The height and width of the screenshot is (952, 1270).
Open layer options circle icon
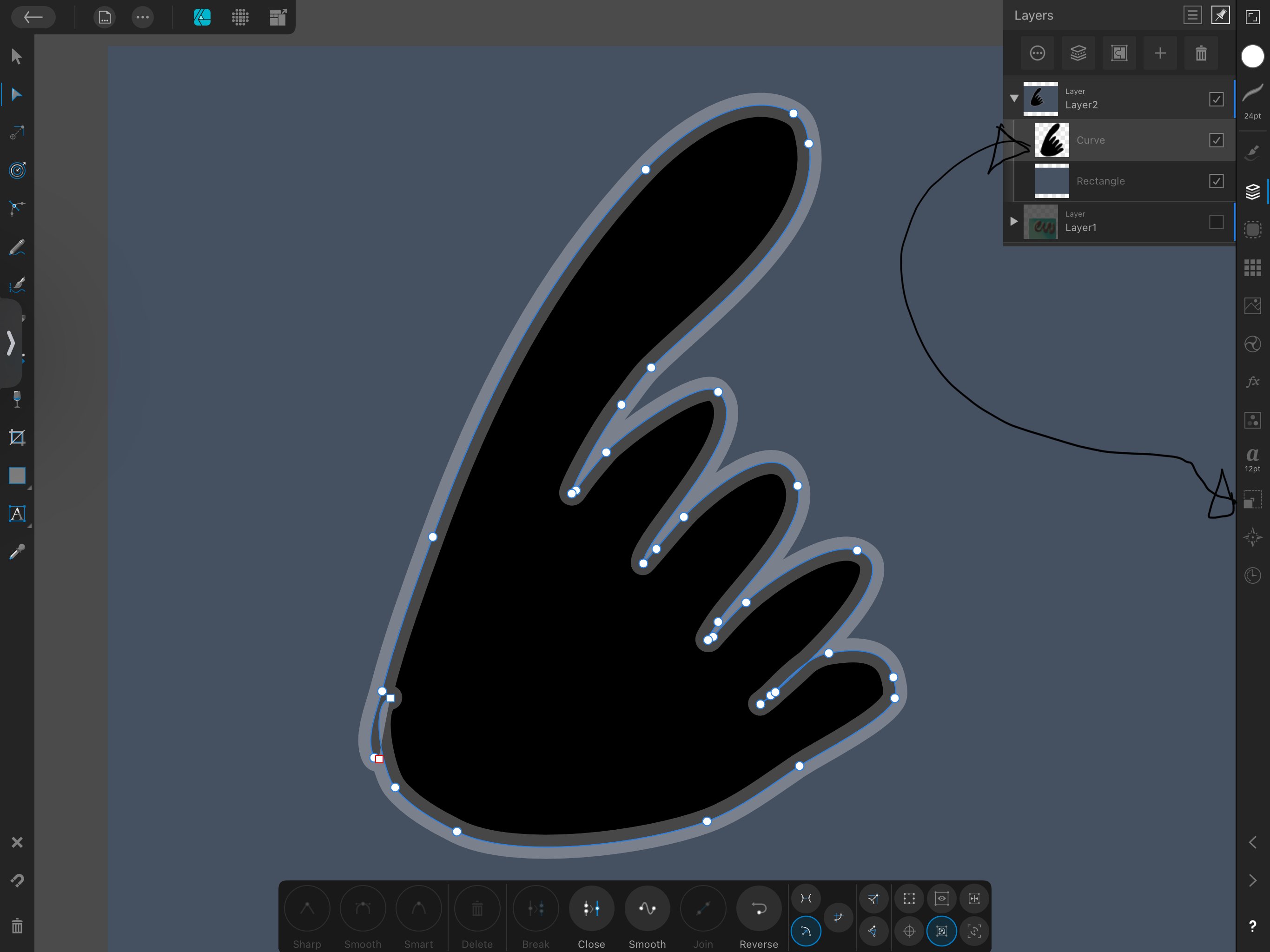point(1037,53)
